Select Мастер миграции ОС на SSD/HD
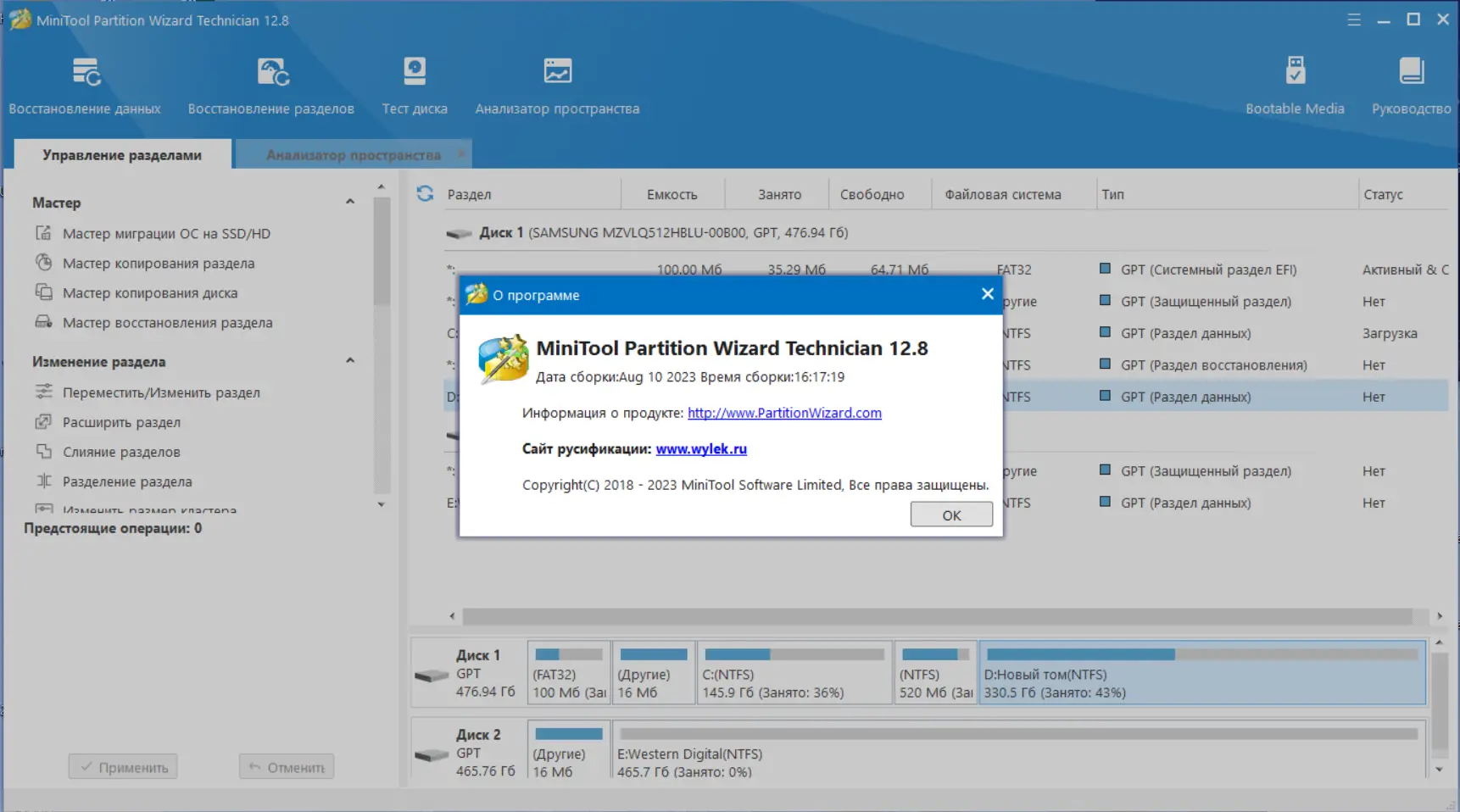 (x=167, y=233)
